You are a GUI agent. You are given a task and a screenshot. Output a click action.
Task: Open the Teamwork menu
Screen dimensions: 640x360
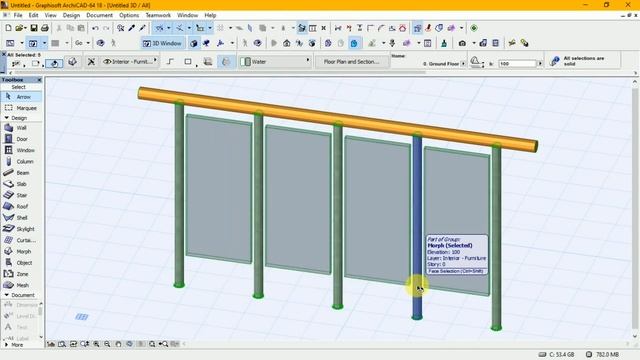pyautogui.click(x=158, y=15)
